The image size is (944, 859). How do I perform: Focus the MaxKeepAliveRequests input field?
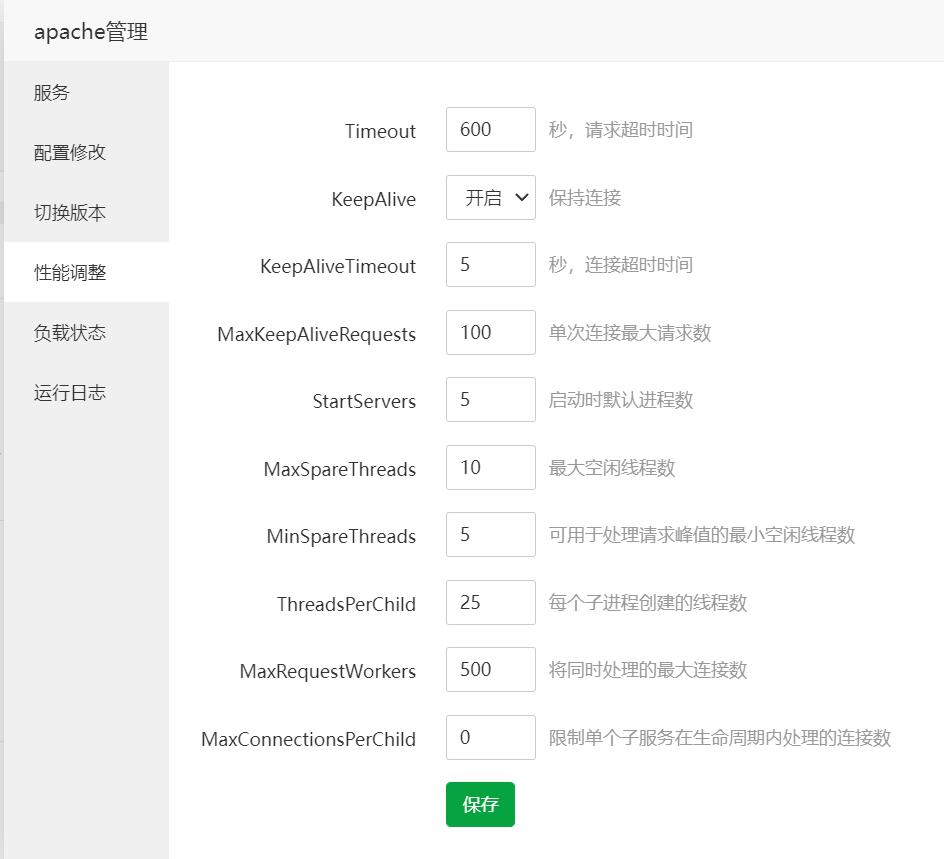pyautogui.click(x=491, y=332)
